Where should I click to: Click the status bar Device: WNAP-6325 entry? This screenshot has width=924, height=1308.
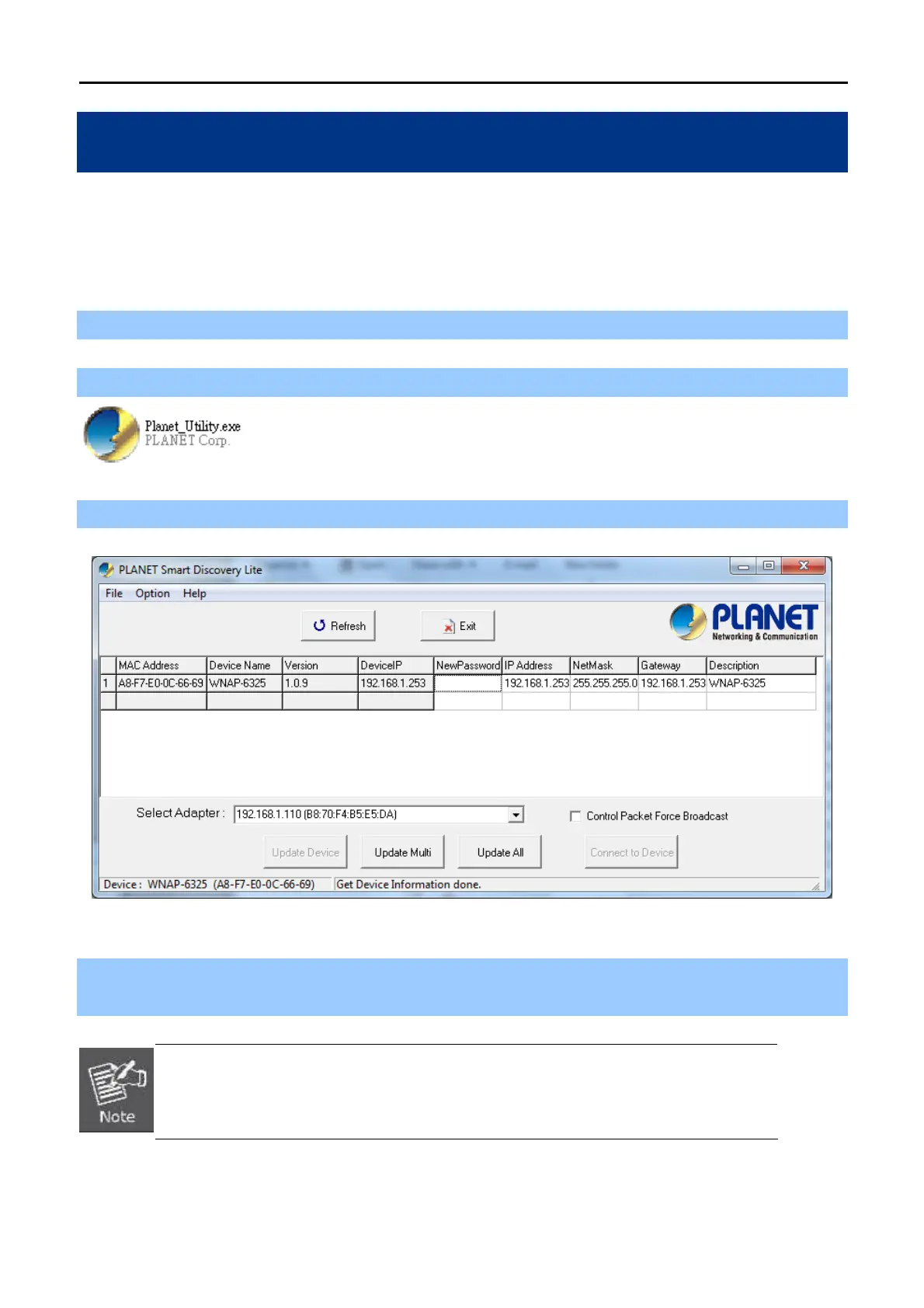[x=209, y=885]
